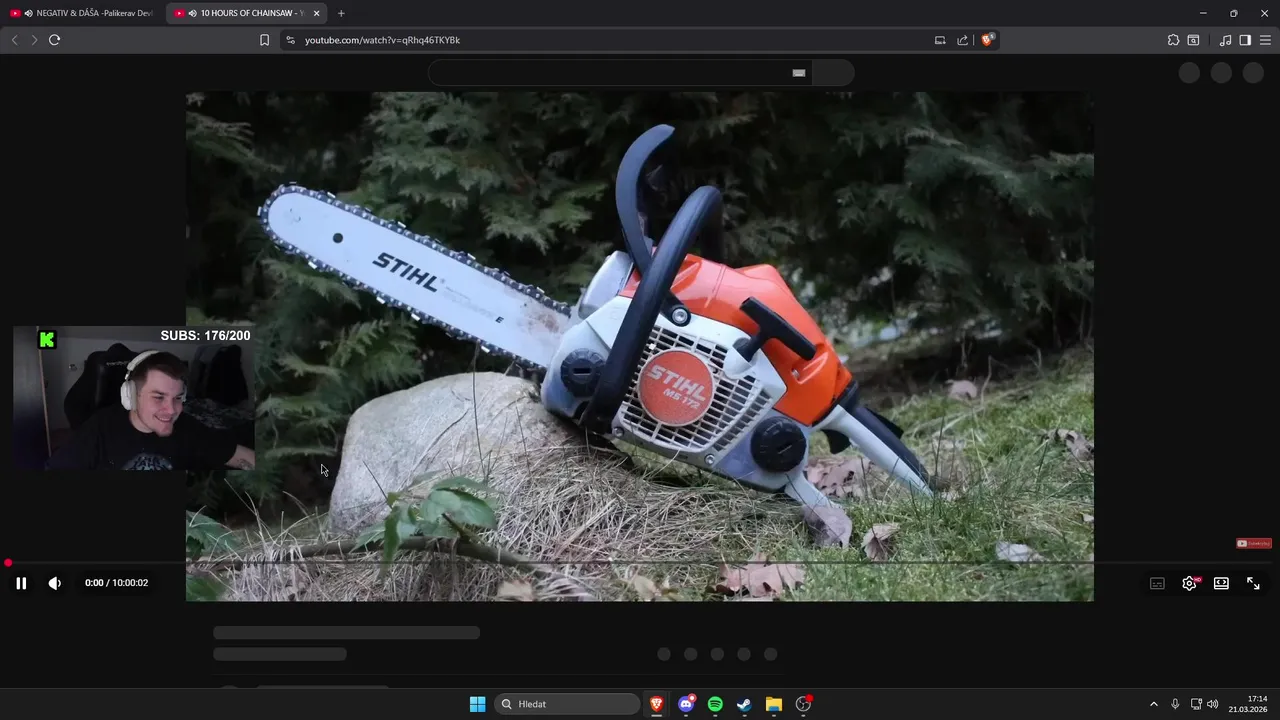Toggle video subtitles button

pos(1157,583)
